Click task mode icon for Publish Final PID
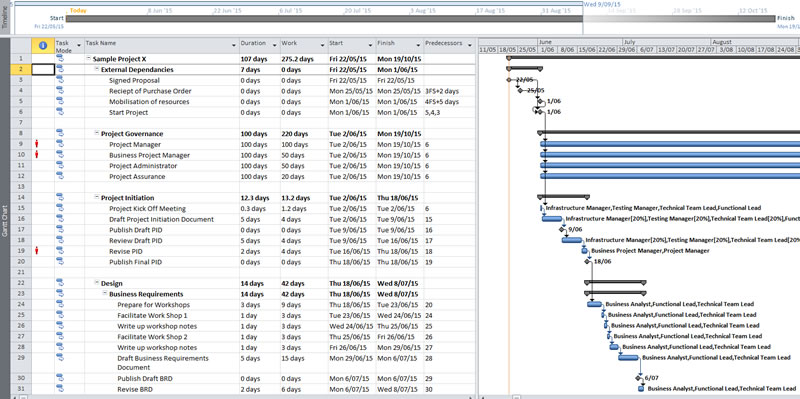 tap(60, 262)
